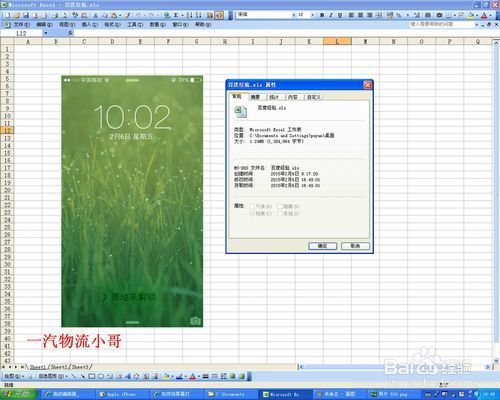The height and width of the screenshot is (400, 500).
Task: Click the Save icon in toolbar
Action: (x=26, y=15)
